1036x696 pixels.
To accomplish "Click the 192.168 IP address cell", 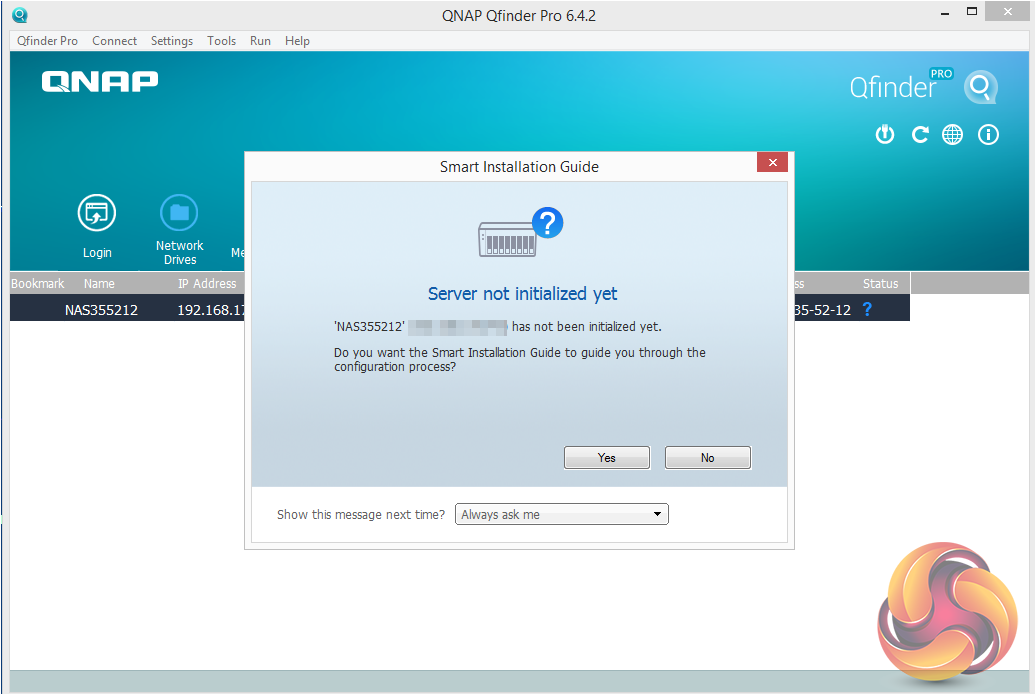I will pos(211,310).
